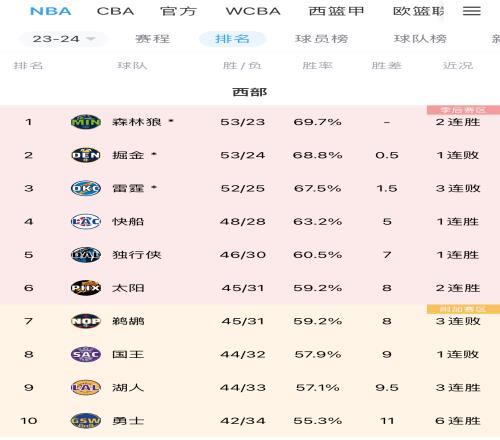Click the 69.7% win rate cell
This screenshot has width=500, height=440.
[317, 122]
